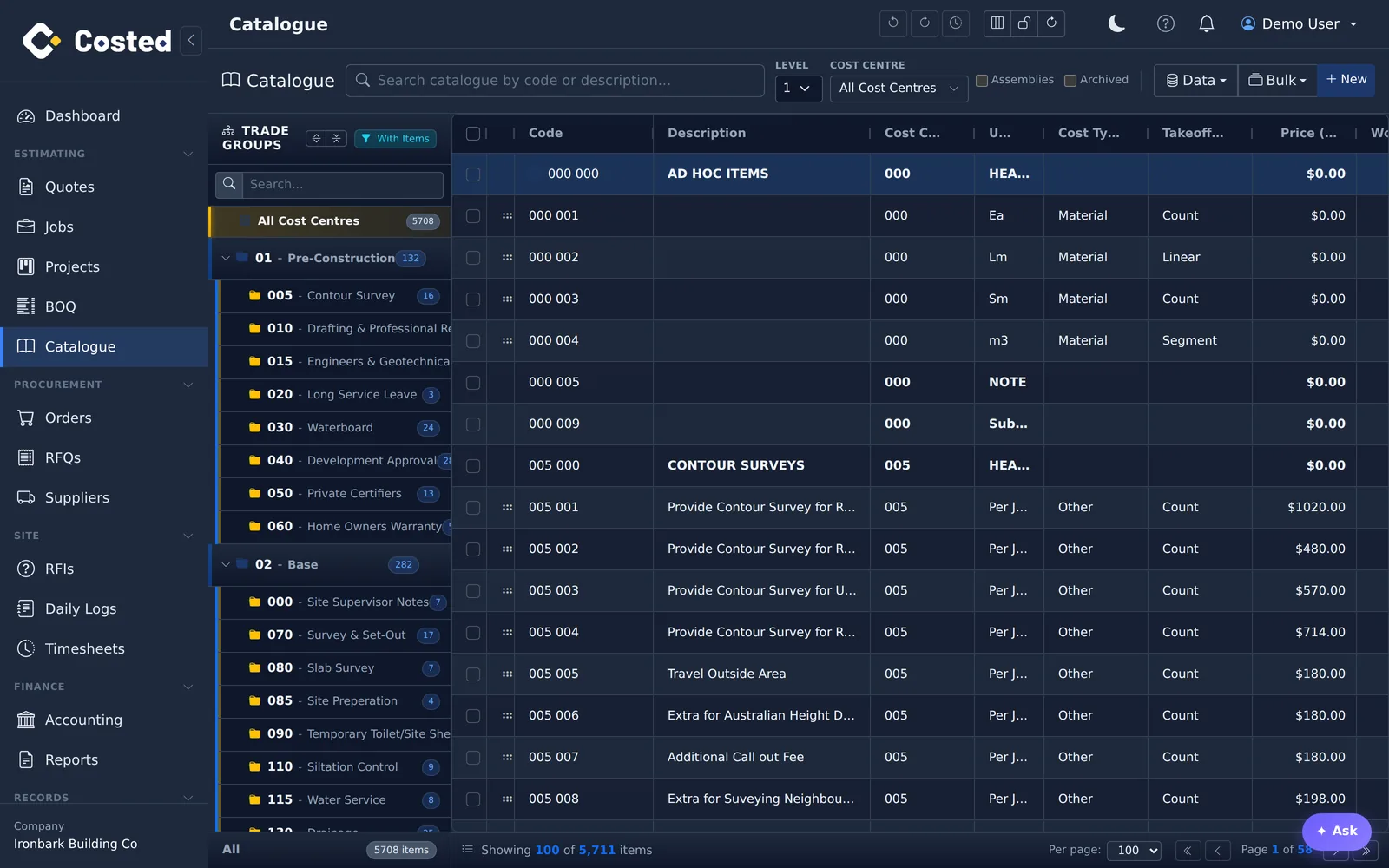Click the drag handle on row 005 003
1389x868 pixels.
tap(507, 590)
